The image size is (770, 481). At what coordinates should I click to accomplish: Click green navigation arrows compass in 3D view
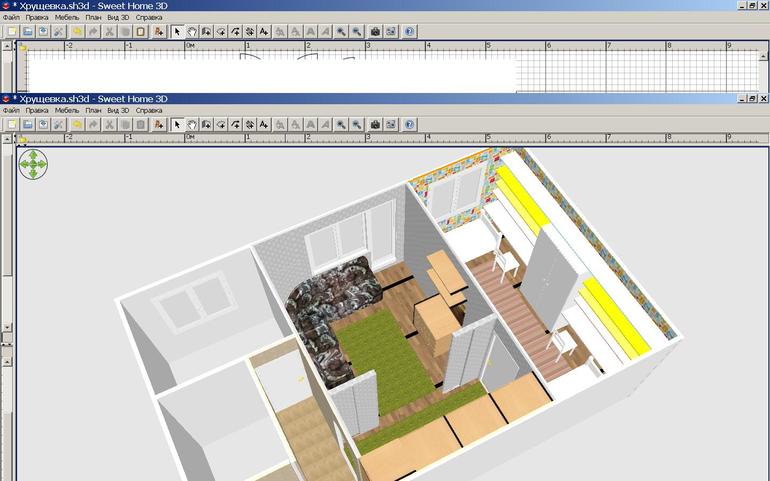[34, 165]
